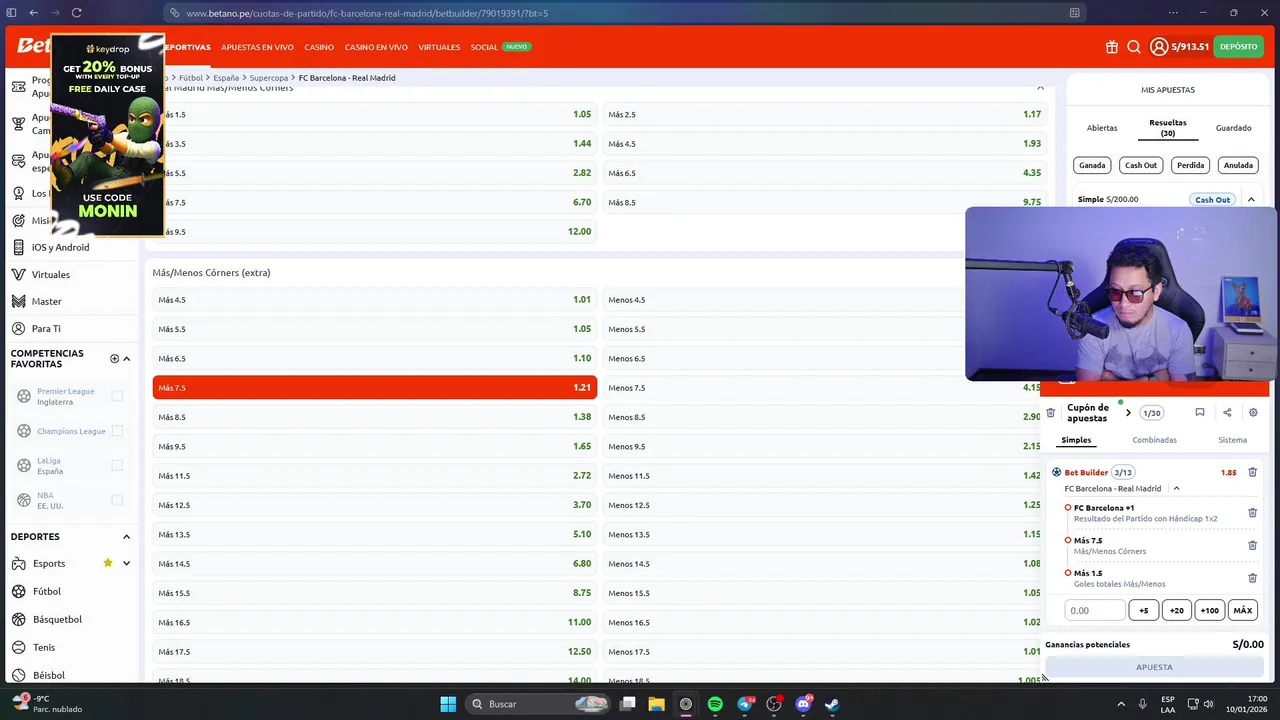Viewport: 1280px width, 720px height.
Task: Toggle Esports favorite star
Action: point(108,563)
